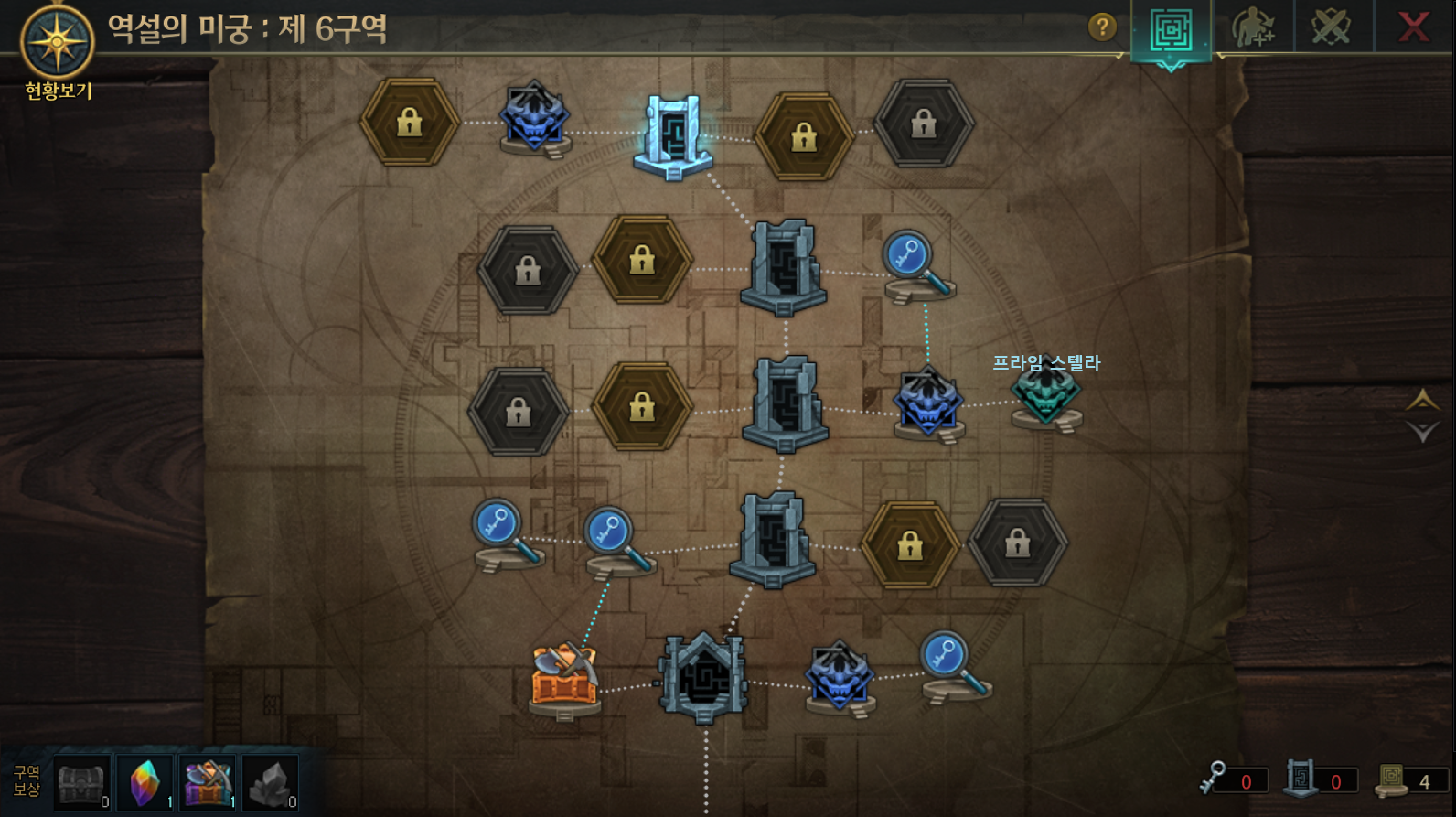Click the labyrinth scroll count showing 4

pyautogui.click(x=1411, y=780)
